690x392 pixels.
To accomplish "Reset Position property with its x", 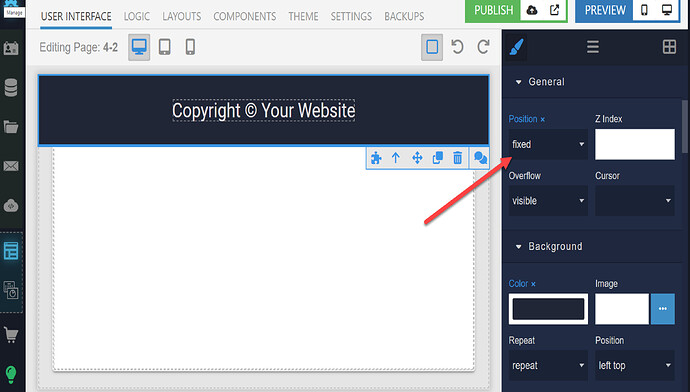I will pos(543,119).
